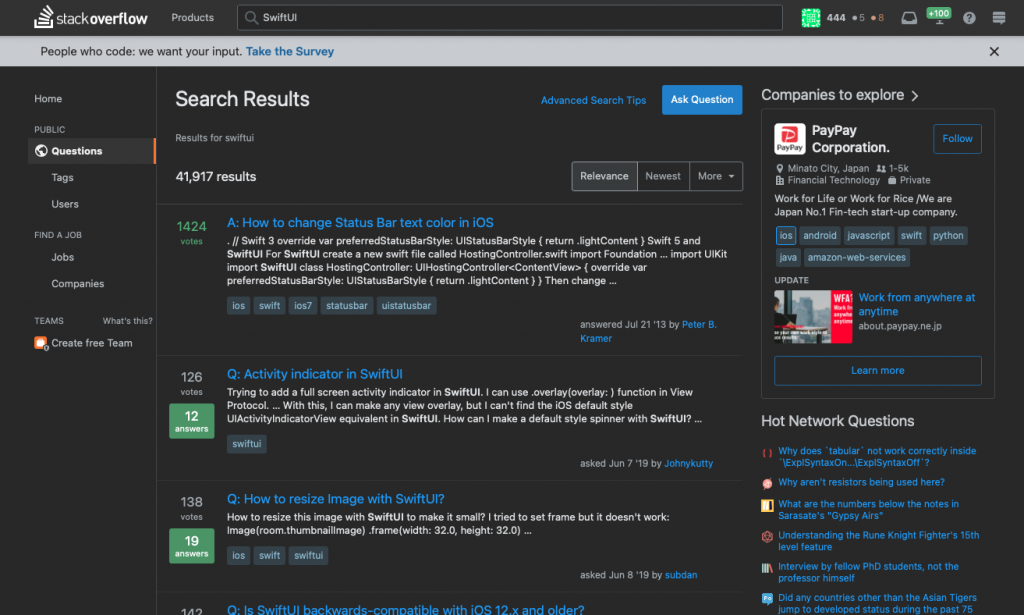This screenshot has height=615, width=1024.
Task: Open Johnykutty's profile
Action: point(688,464)
